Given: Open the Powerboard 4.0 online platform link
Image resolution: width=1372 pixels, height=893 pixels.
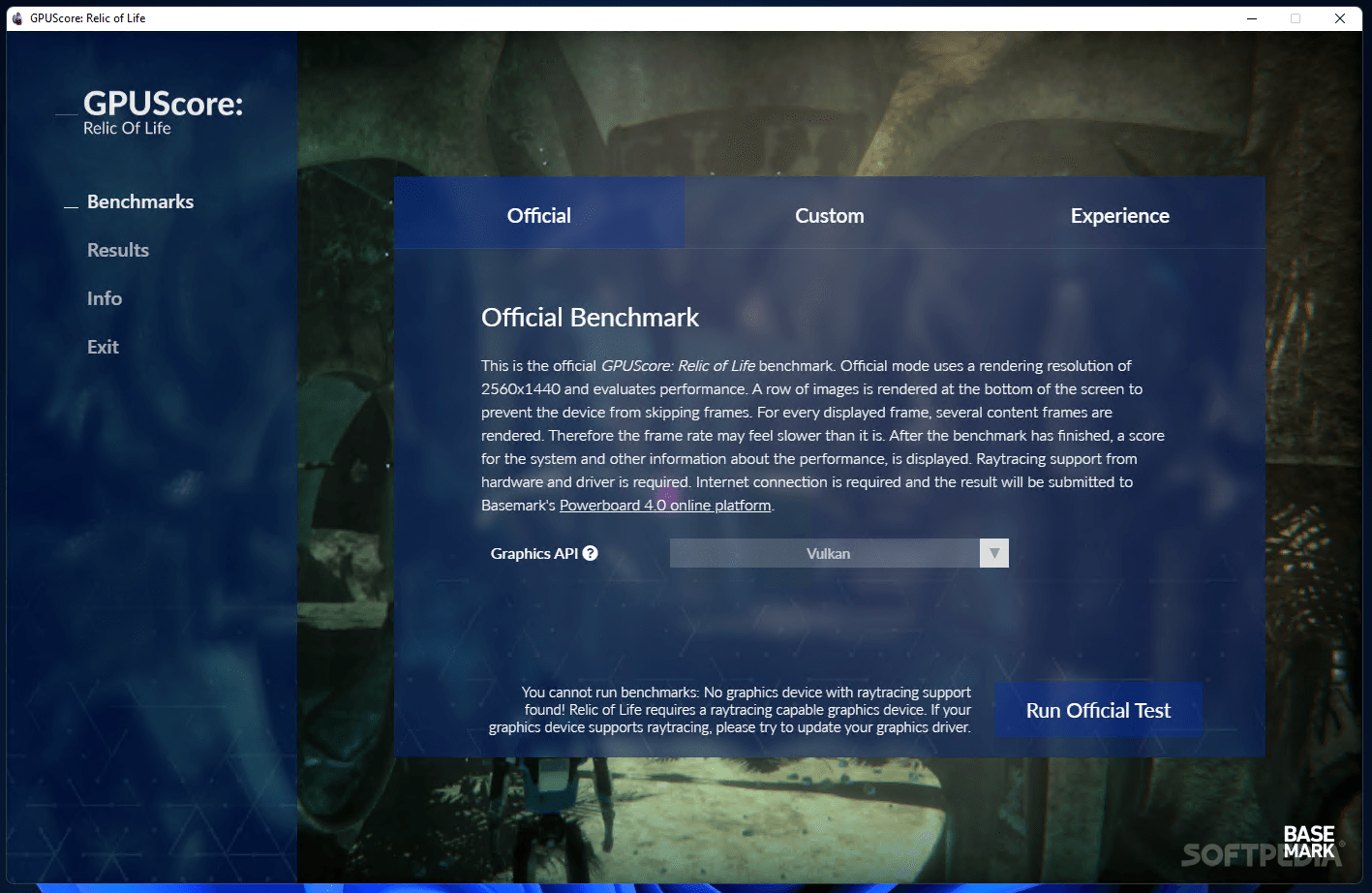Looking at the screenshot, I should pos(665,505).
